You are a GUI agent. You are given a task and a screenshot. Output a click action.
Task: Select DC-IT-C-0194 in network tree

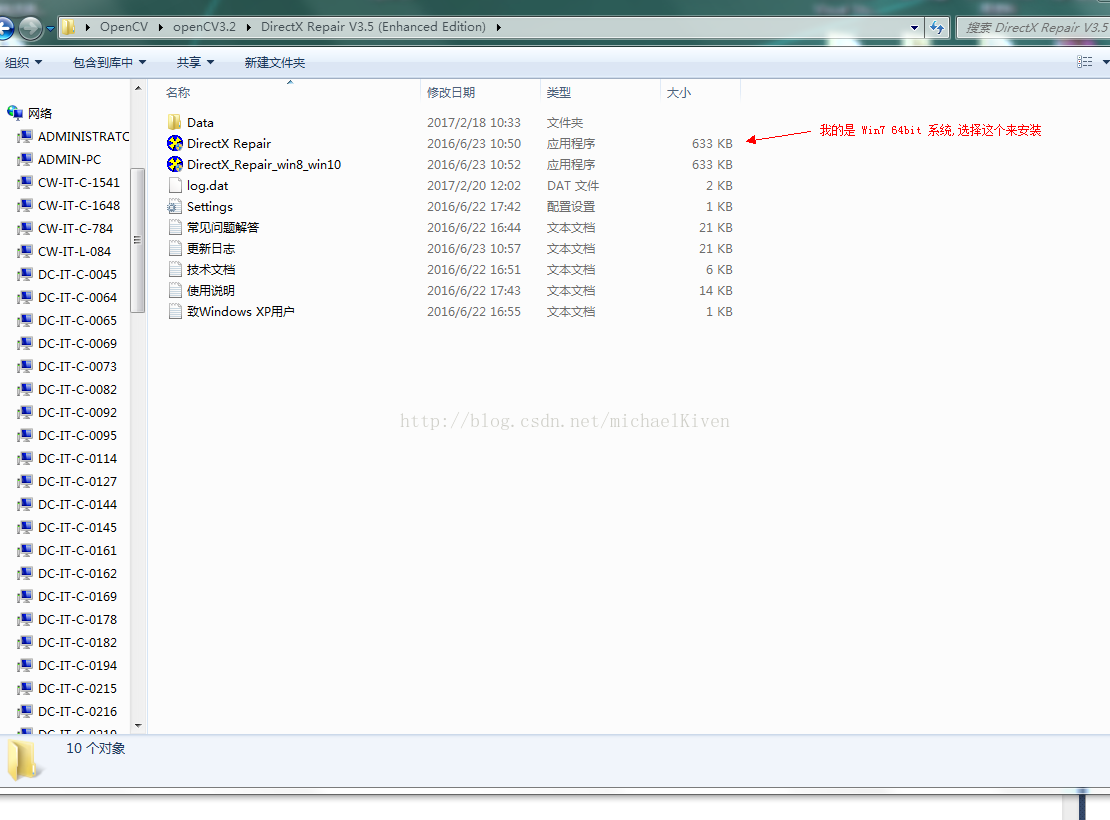click(77, 666)
